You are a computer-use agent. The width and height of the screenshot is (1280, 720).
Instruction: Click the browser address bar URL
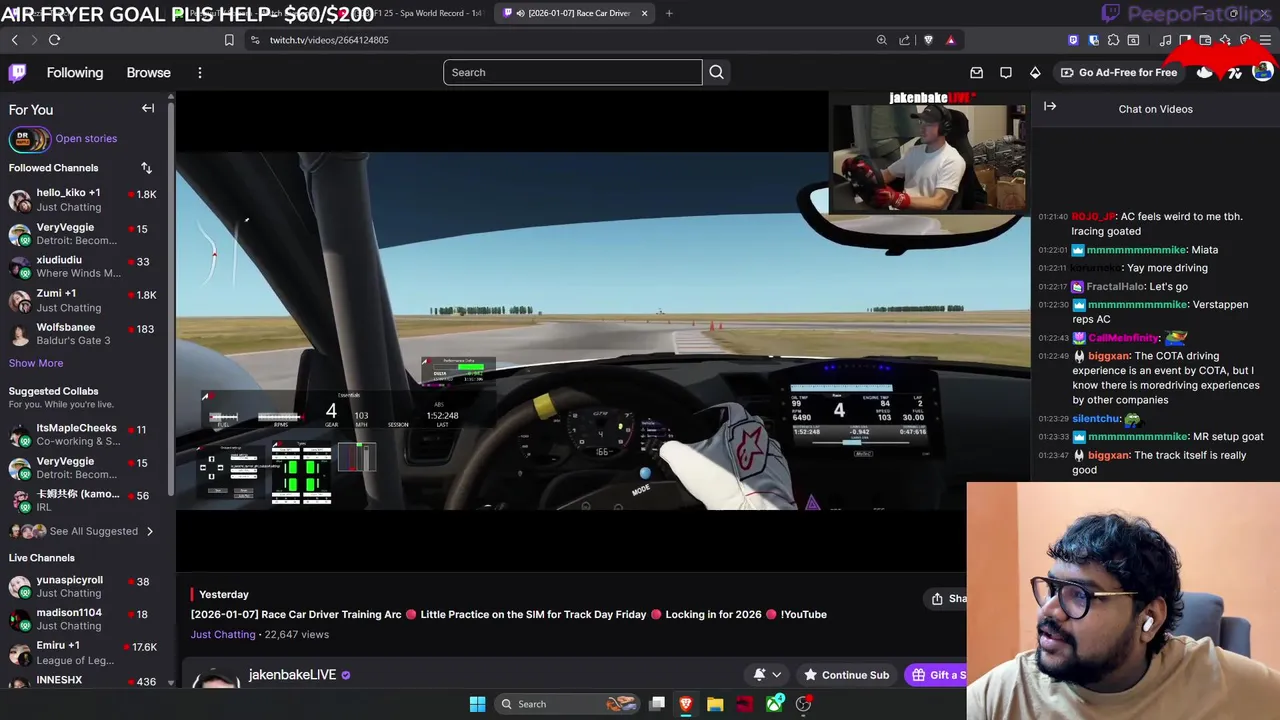click(x=329, y=40)
